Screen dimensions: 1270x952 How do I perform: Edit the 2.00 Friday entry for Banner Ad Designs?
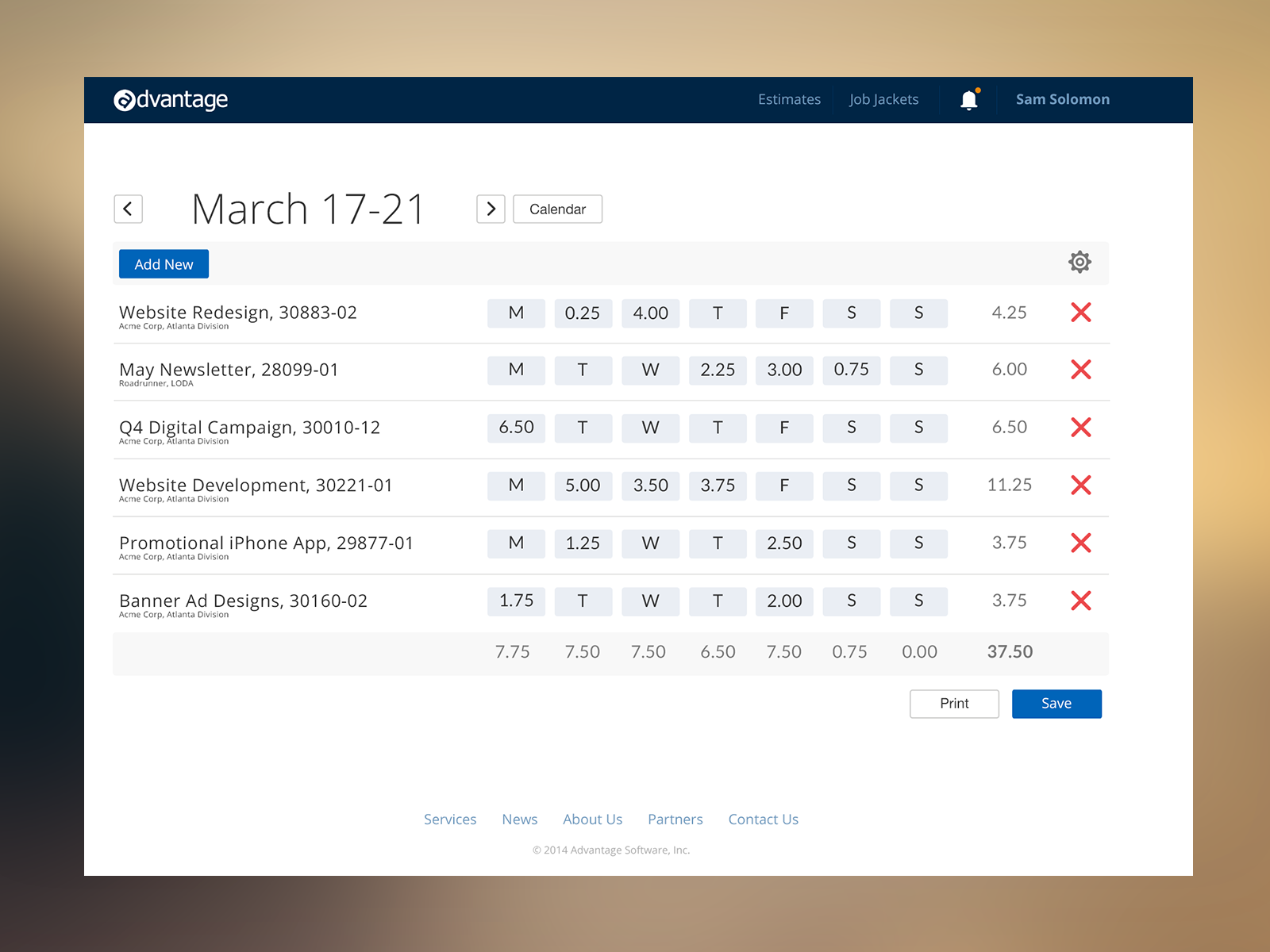tap(784, 602)
